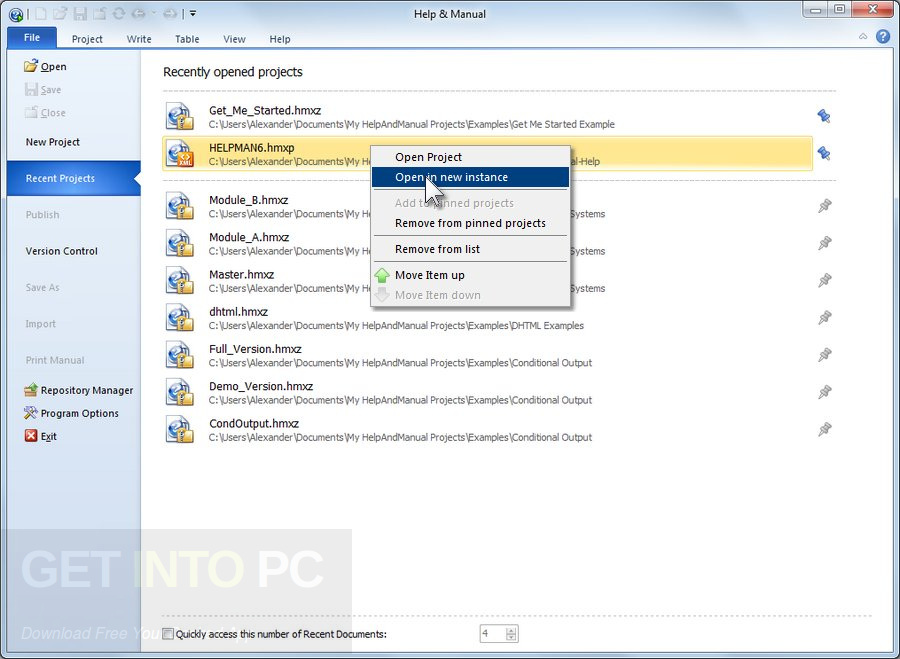Click the blue question mark help icon
The width and height of the screenshot is (900, 659).
point(883,36)
